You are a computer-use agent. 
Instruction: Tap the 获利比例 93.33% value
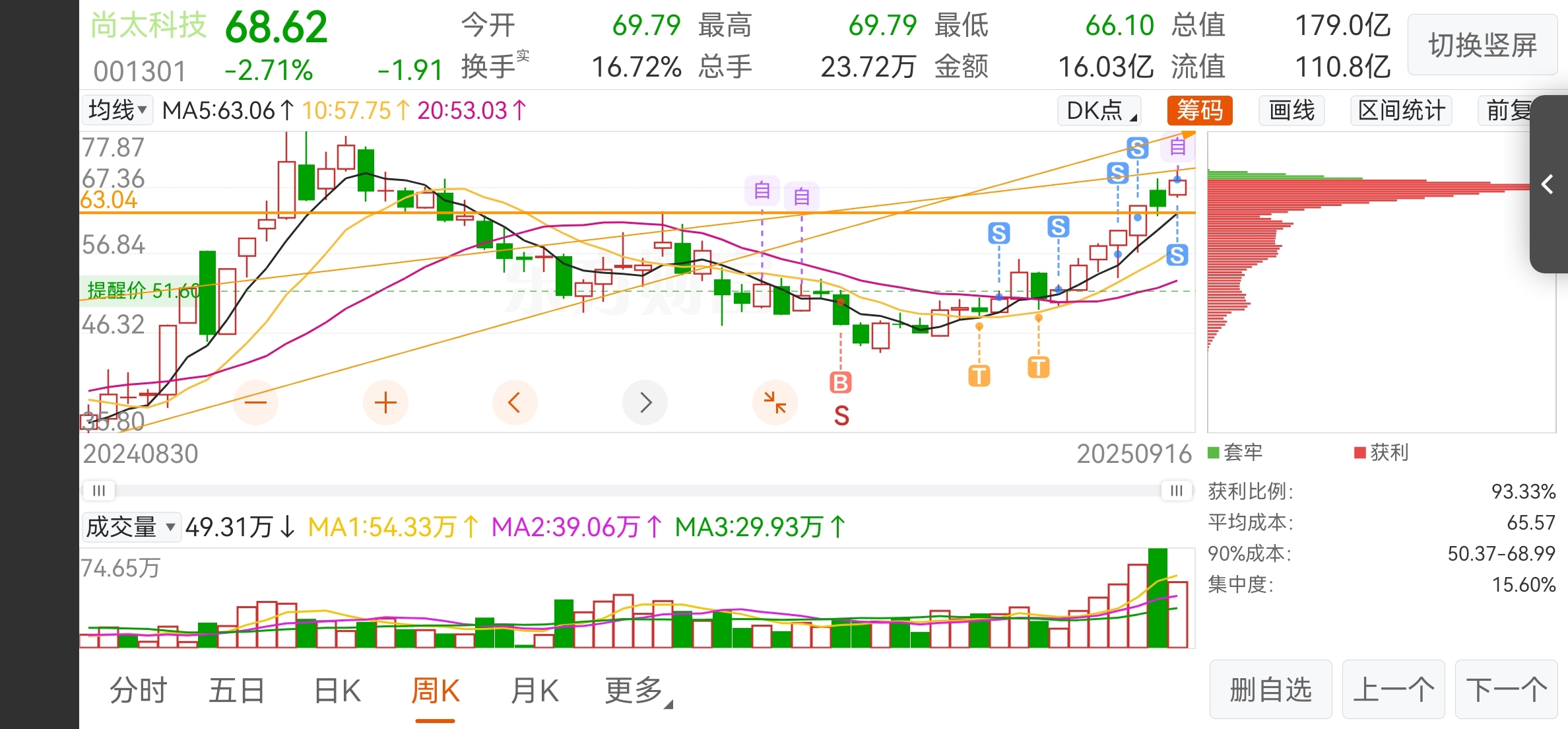pos(1523,491)
